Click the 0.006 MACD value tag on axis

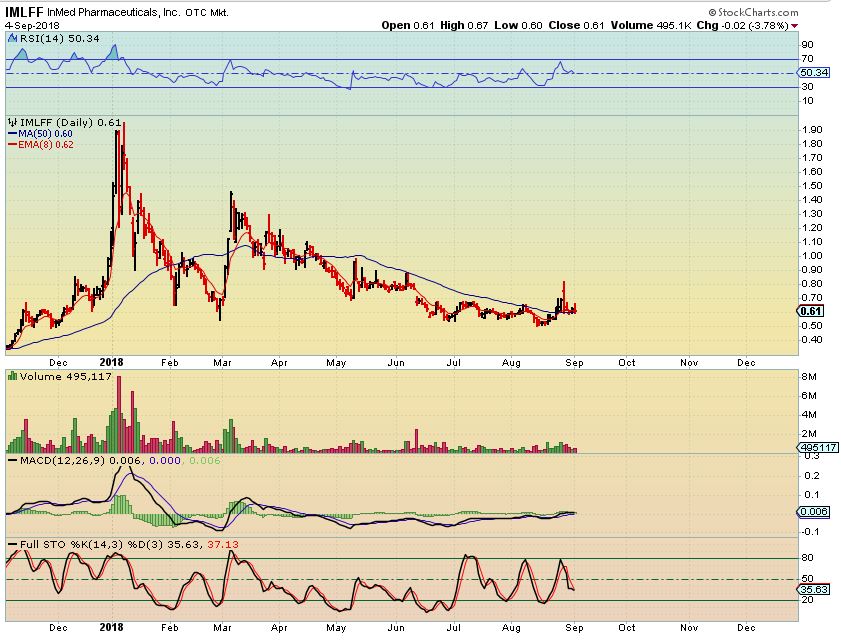[814, 512]
